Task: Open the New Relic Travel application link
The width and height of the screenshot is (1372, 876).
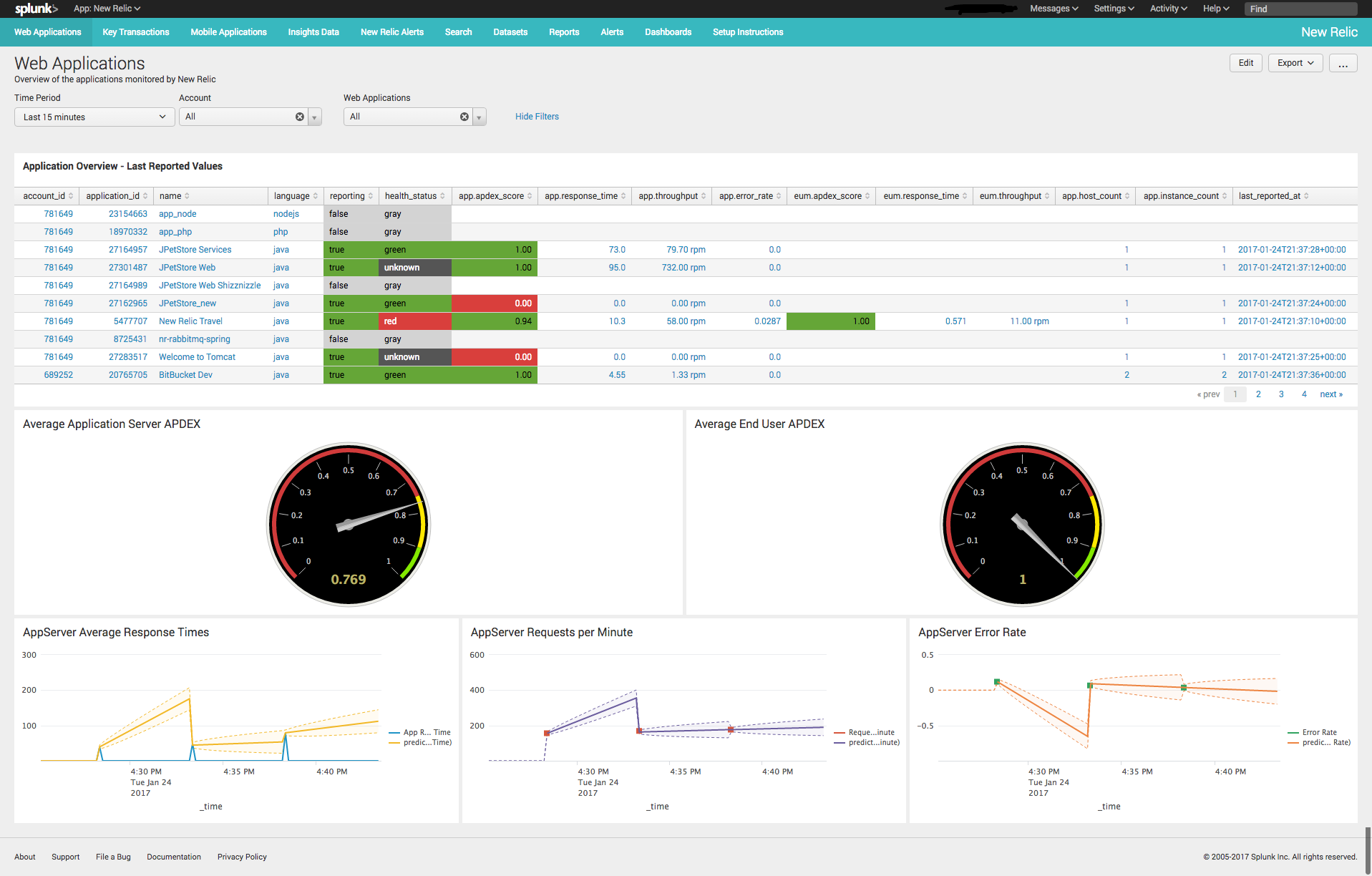Action: point(190,321)
